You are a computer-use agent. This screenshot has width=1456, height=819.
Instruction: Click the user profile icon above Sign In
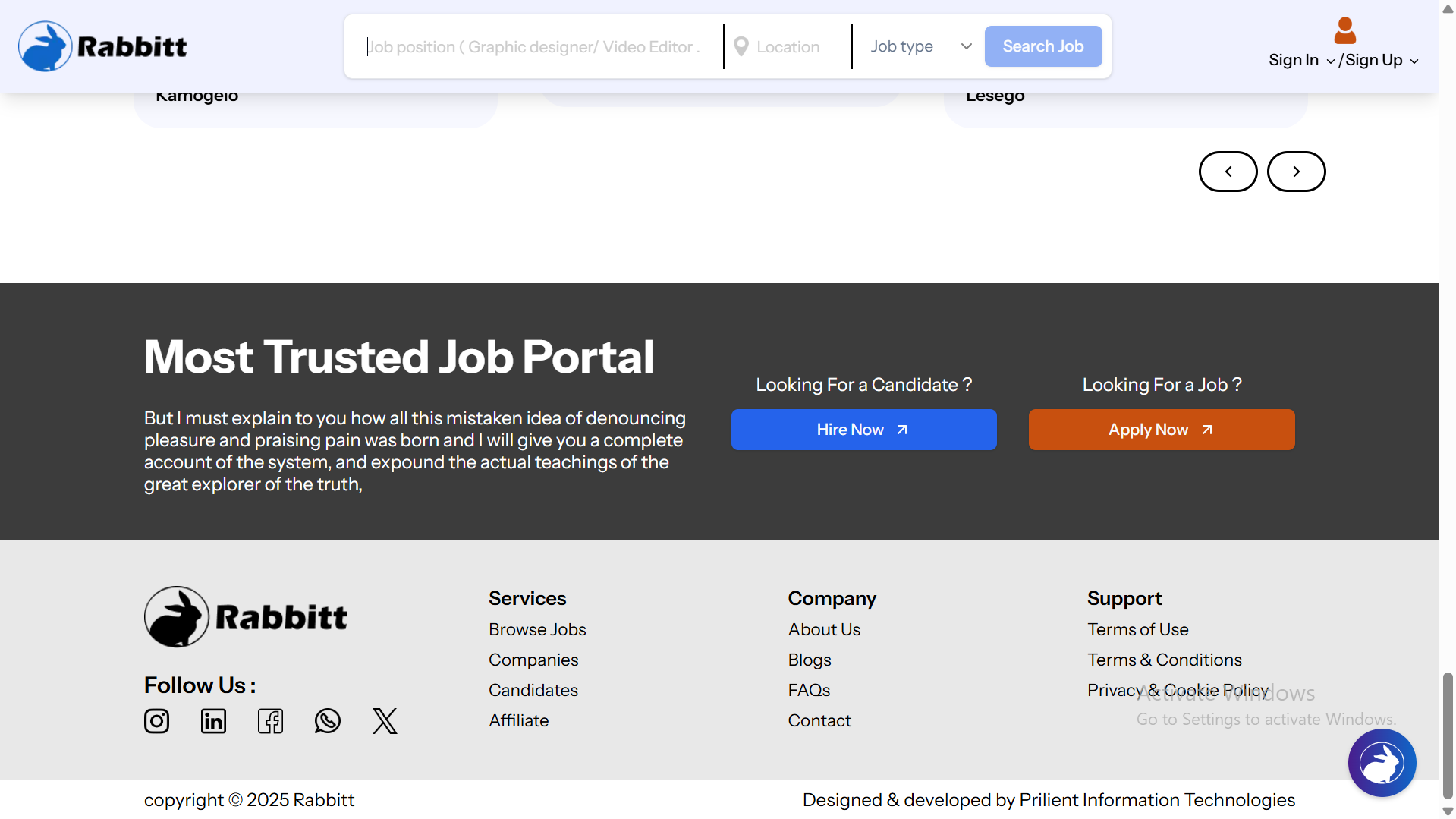click(1344, 30)
